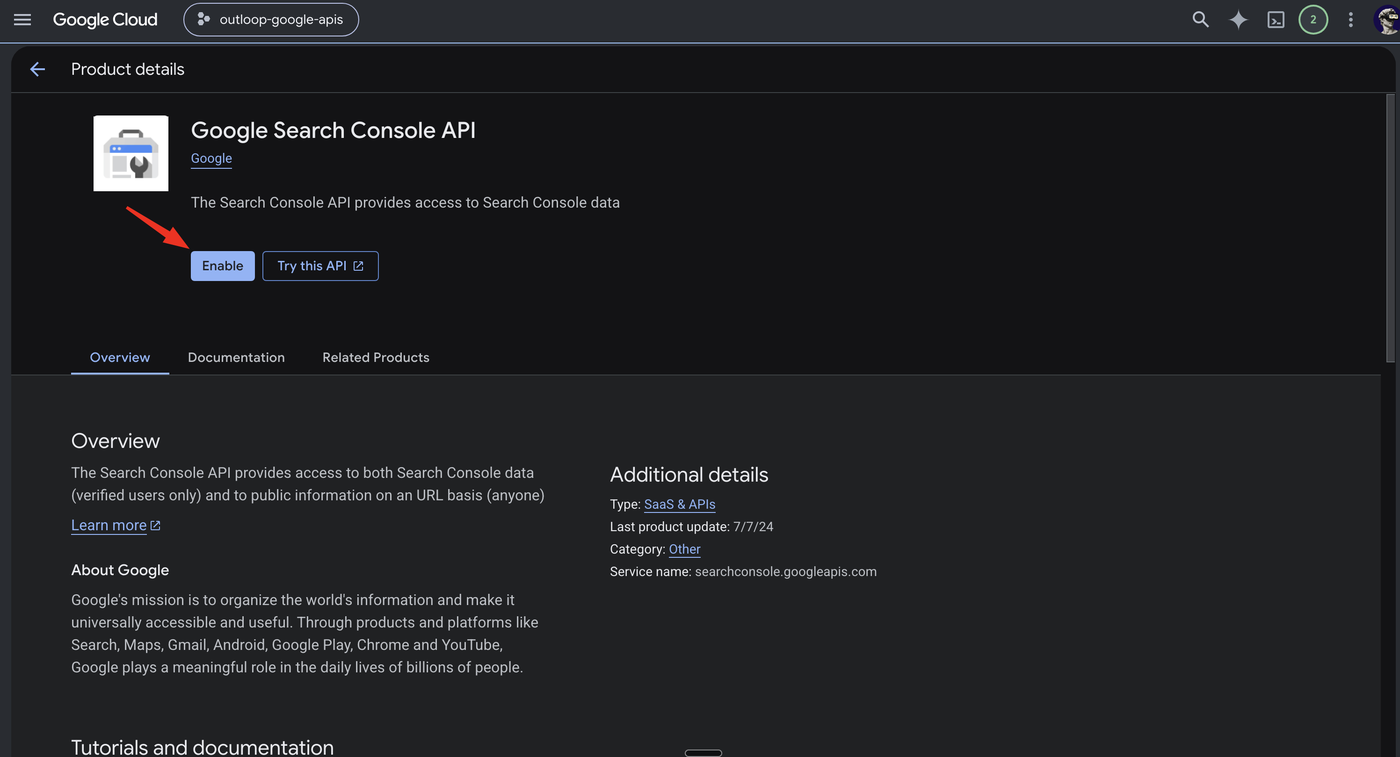Click the Try this API button

[320, 266]
